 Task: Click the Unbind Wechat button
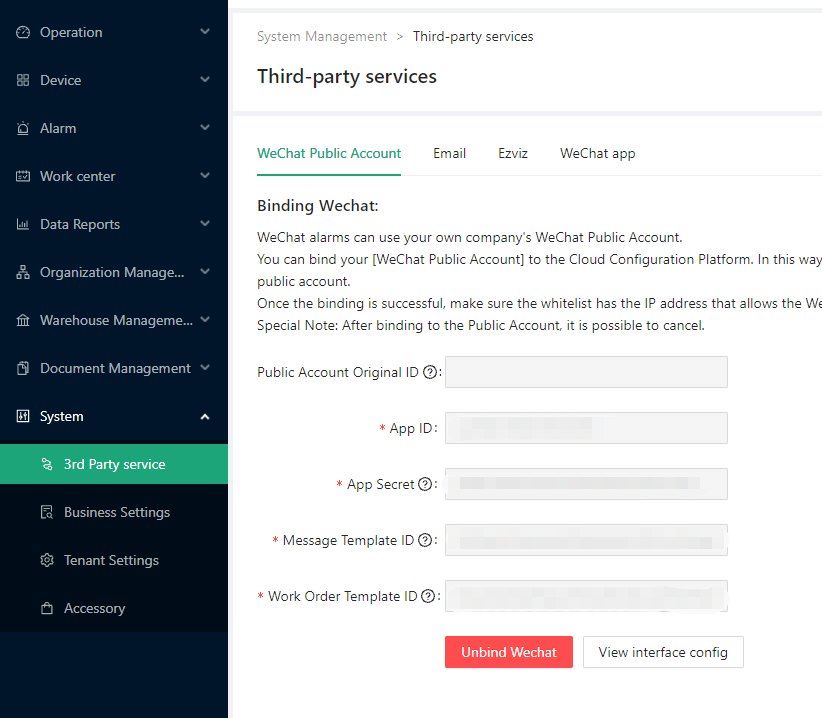pos(509,652)
